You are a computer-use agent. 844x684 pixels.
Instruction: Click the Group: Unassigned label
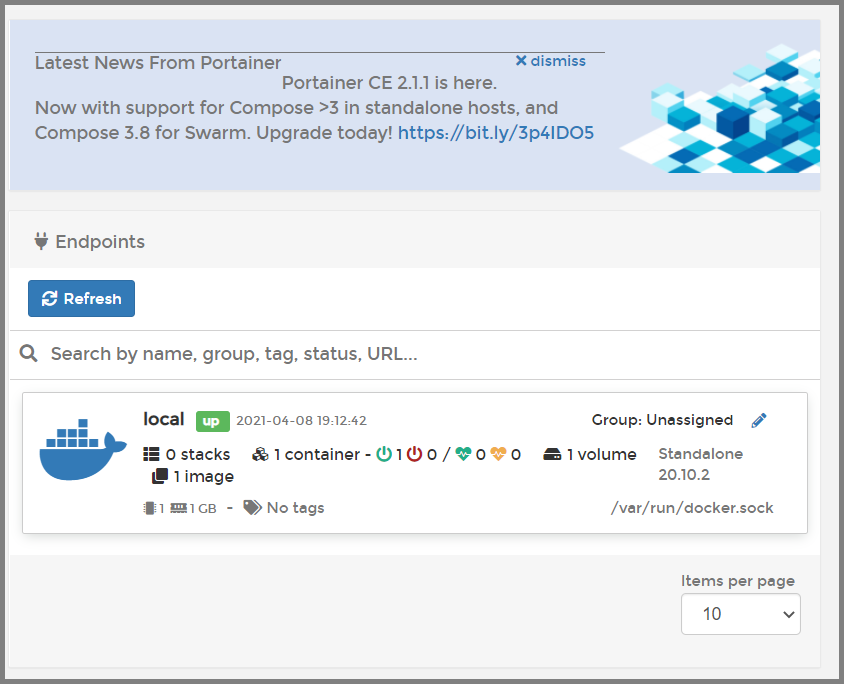(x=662, y=420)
